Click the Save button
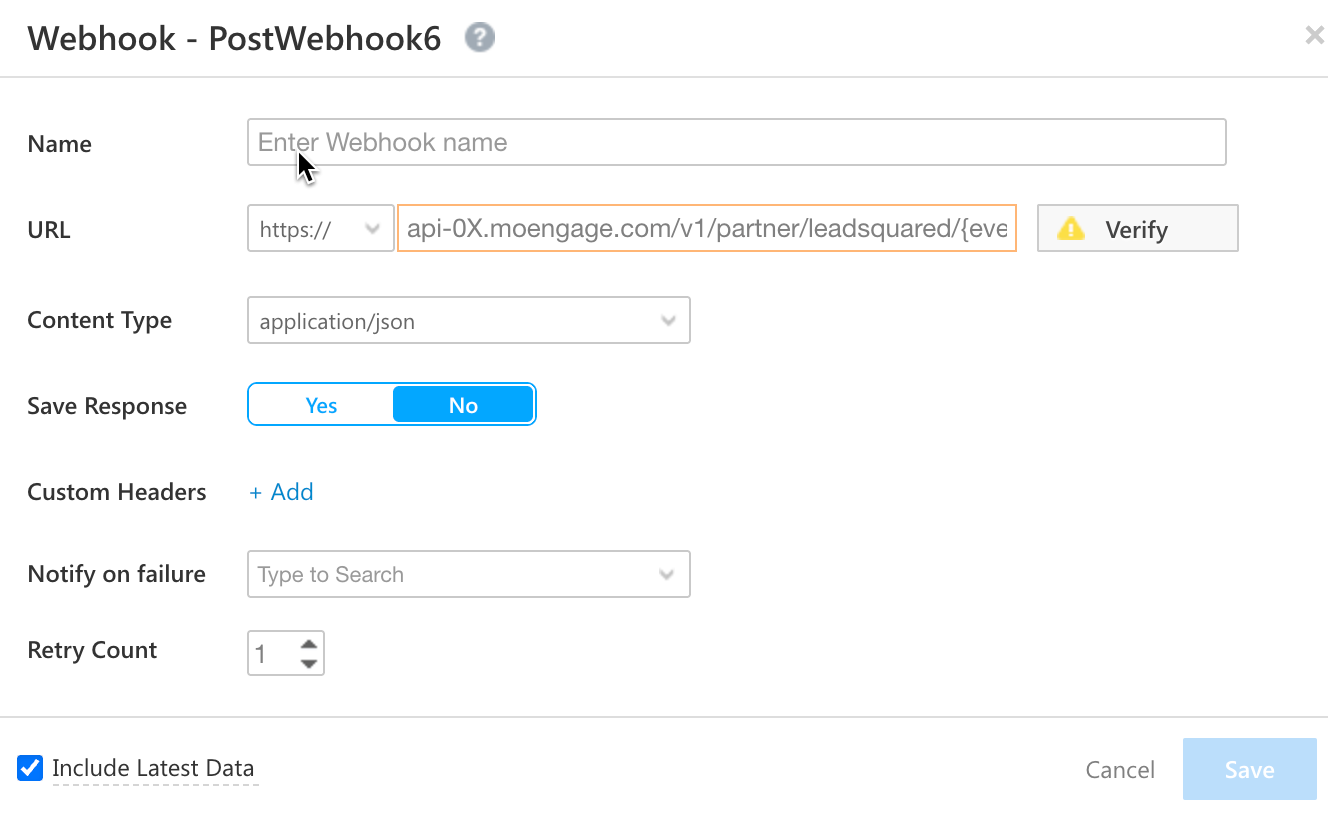1328x820 pixels. tap(1250, 769)
